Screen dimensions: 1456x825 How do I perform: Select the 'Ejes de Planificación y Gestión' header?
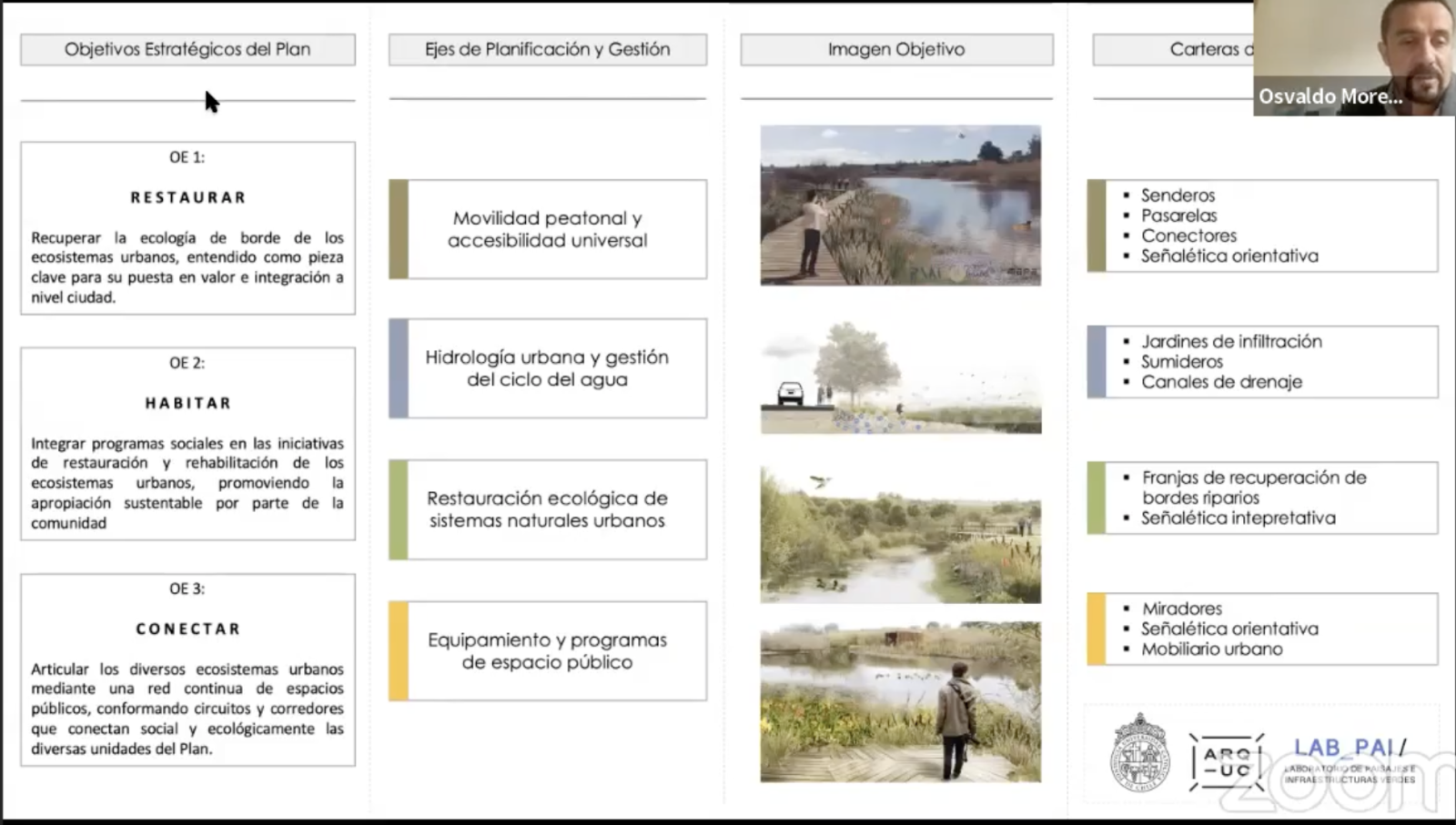[547, 50]
